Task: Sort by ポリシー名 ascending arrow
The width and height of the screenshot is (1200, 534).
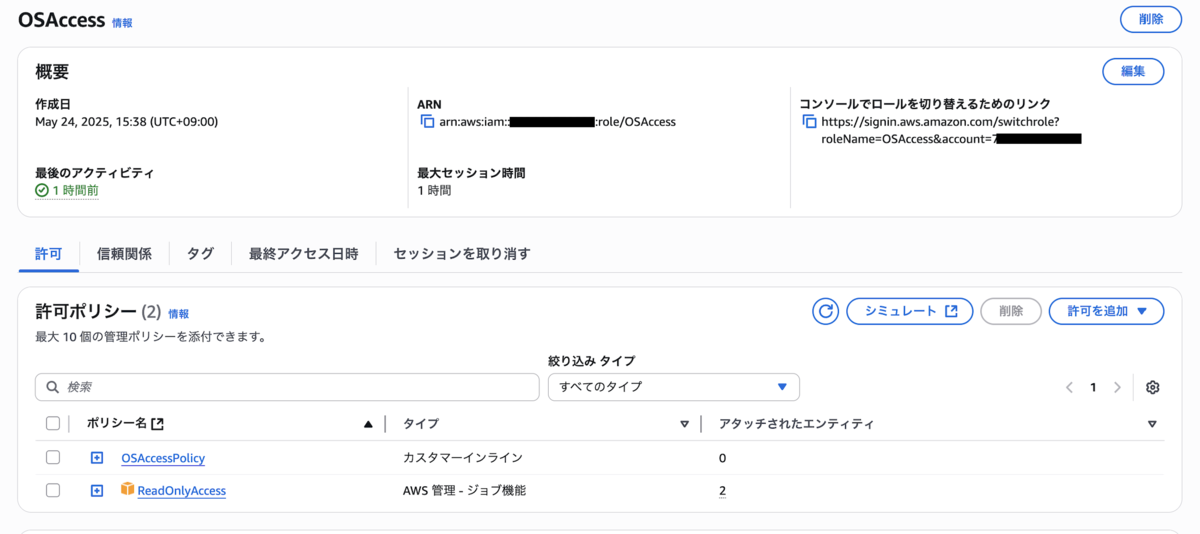Action: tap(368, 424)
